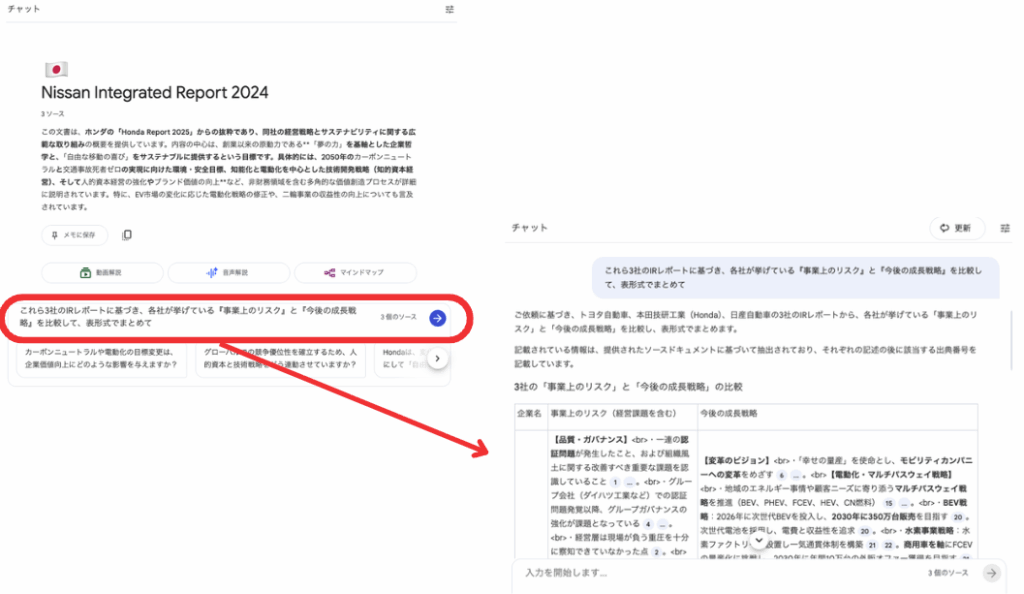Open the 動画解説 video overview

pos(102,273)
